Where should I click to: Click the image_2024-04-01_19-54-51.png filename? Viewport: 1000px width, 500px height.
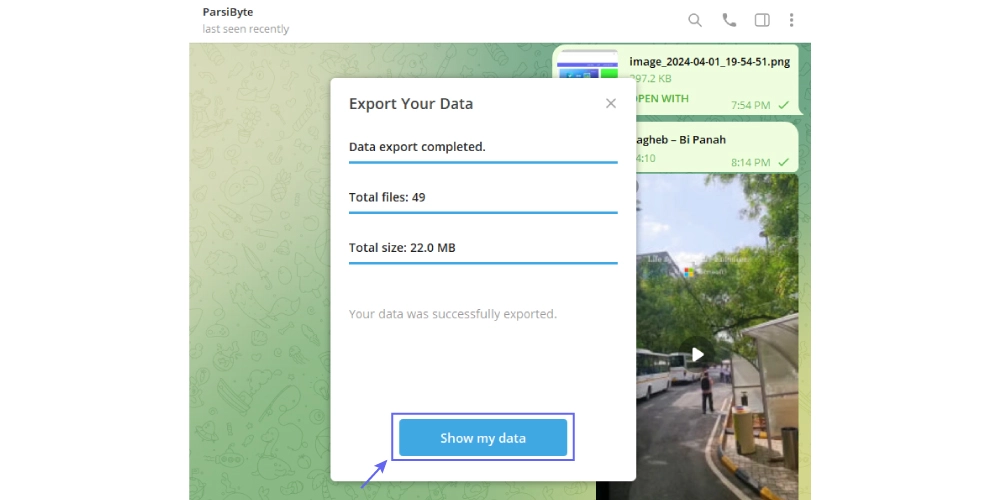pos(709,61)
